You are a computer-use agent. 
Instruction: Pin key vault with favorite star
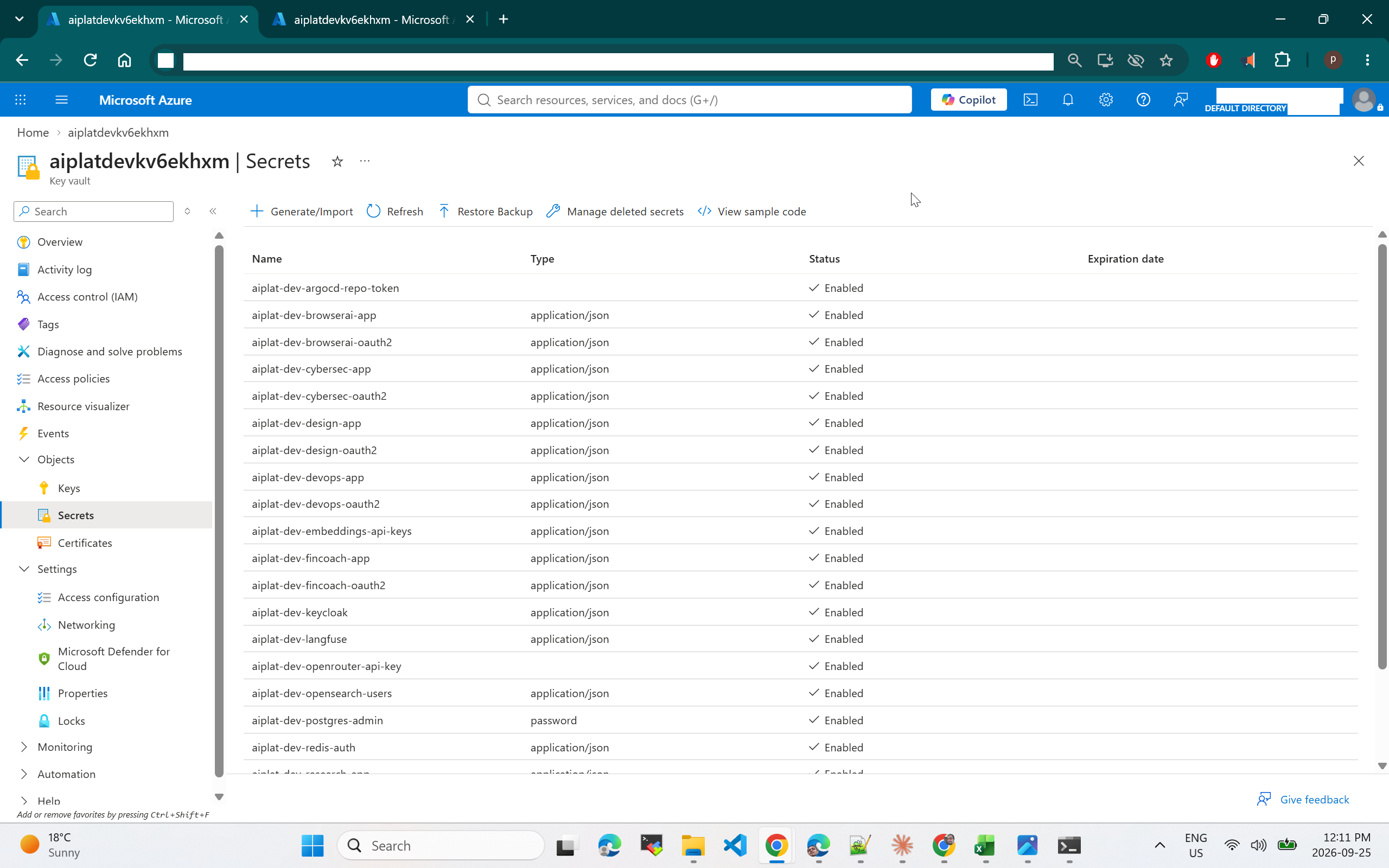pyautogui.click(x=337, y=161)
